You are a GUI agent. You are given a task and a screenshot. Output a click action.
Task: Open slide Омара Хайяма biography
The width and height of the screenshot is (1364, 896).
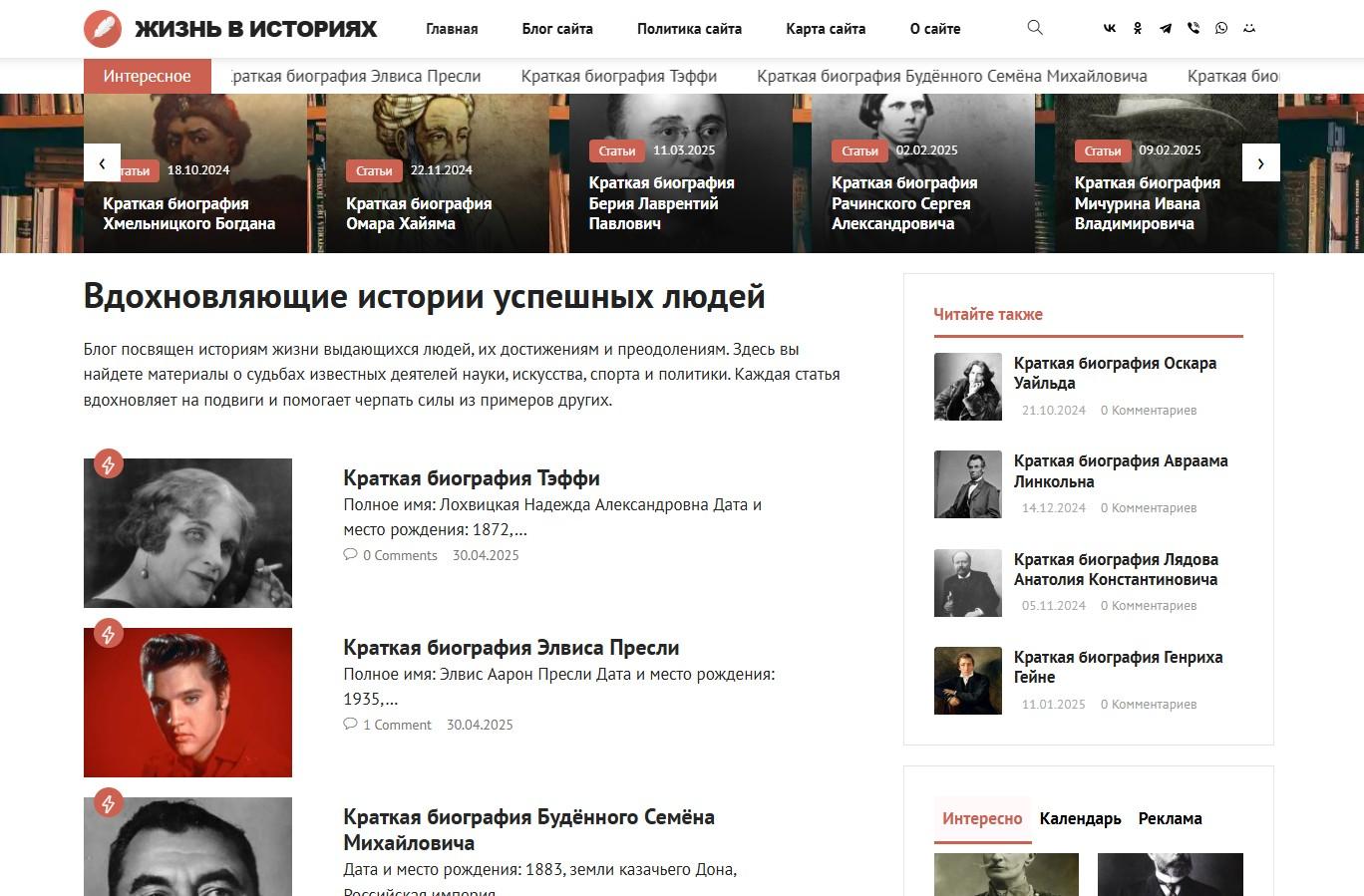[x=419, y=213]
